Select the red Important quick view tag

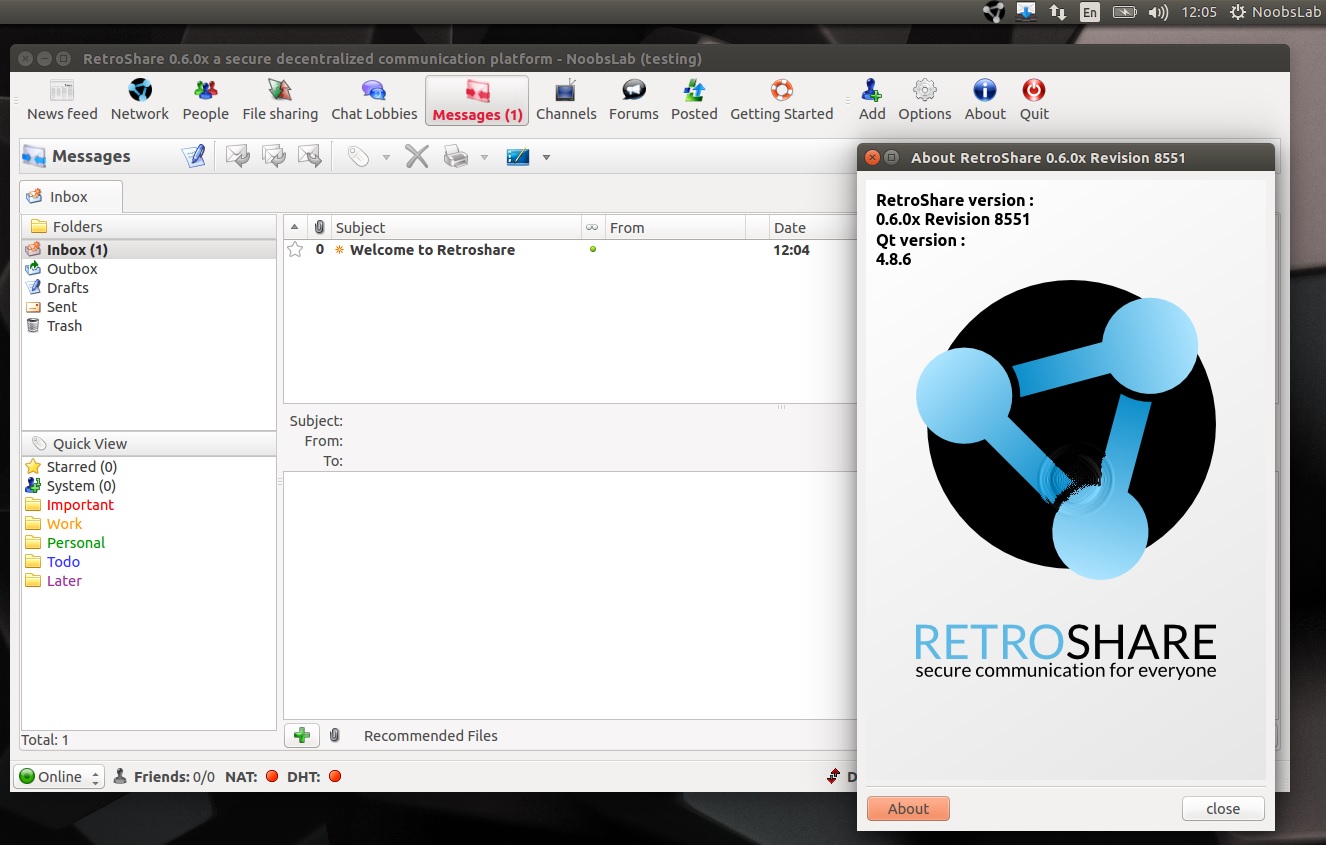coord(80,505)
